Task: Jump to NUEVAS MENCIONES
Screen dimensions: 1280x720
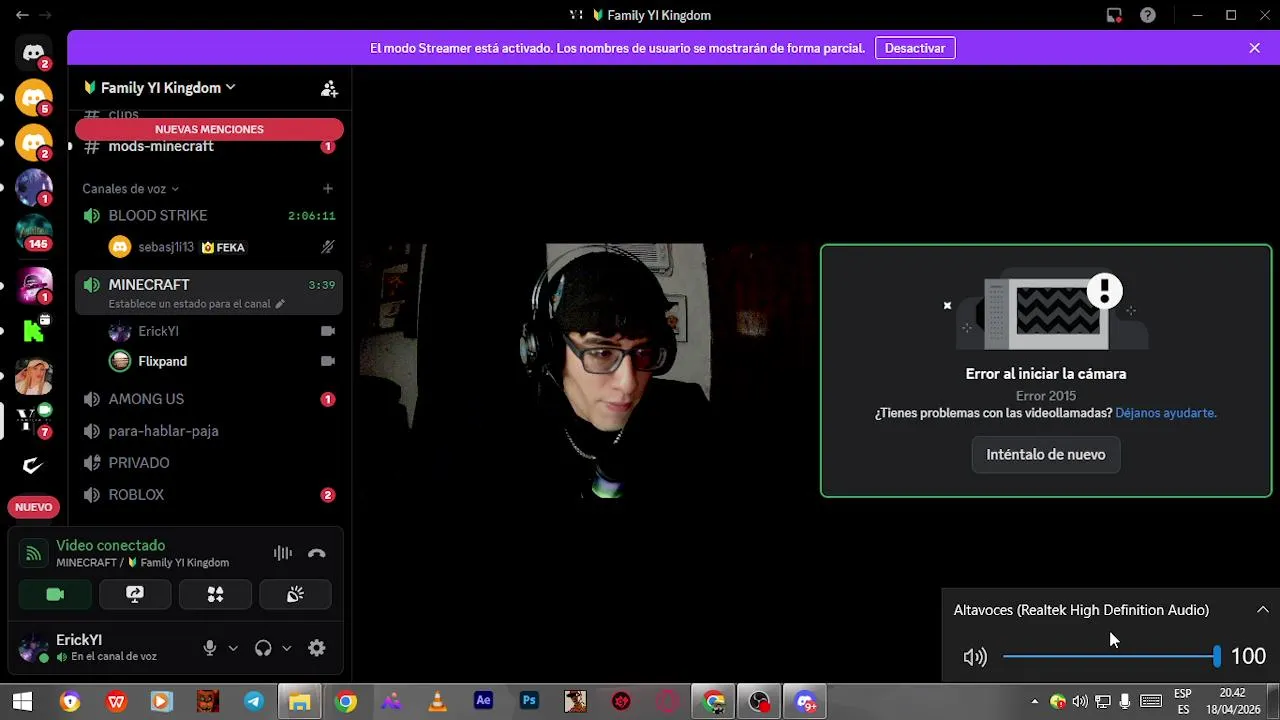Action: tap(209, 129)
